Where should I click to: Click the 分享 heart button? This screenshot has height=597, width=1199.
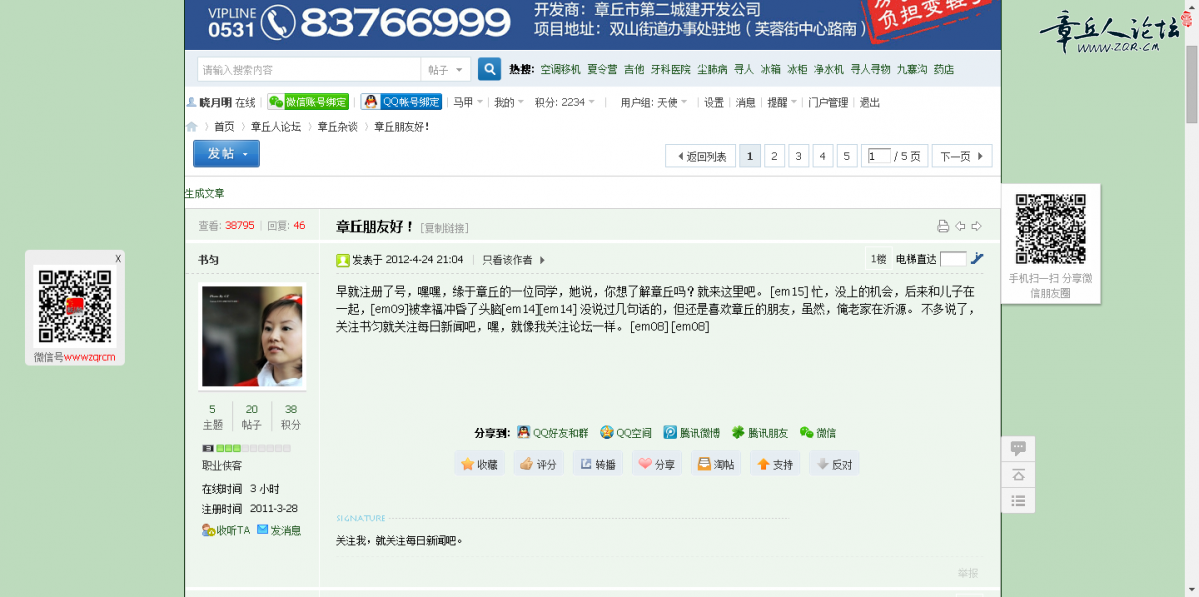(x=657, y=463)
